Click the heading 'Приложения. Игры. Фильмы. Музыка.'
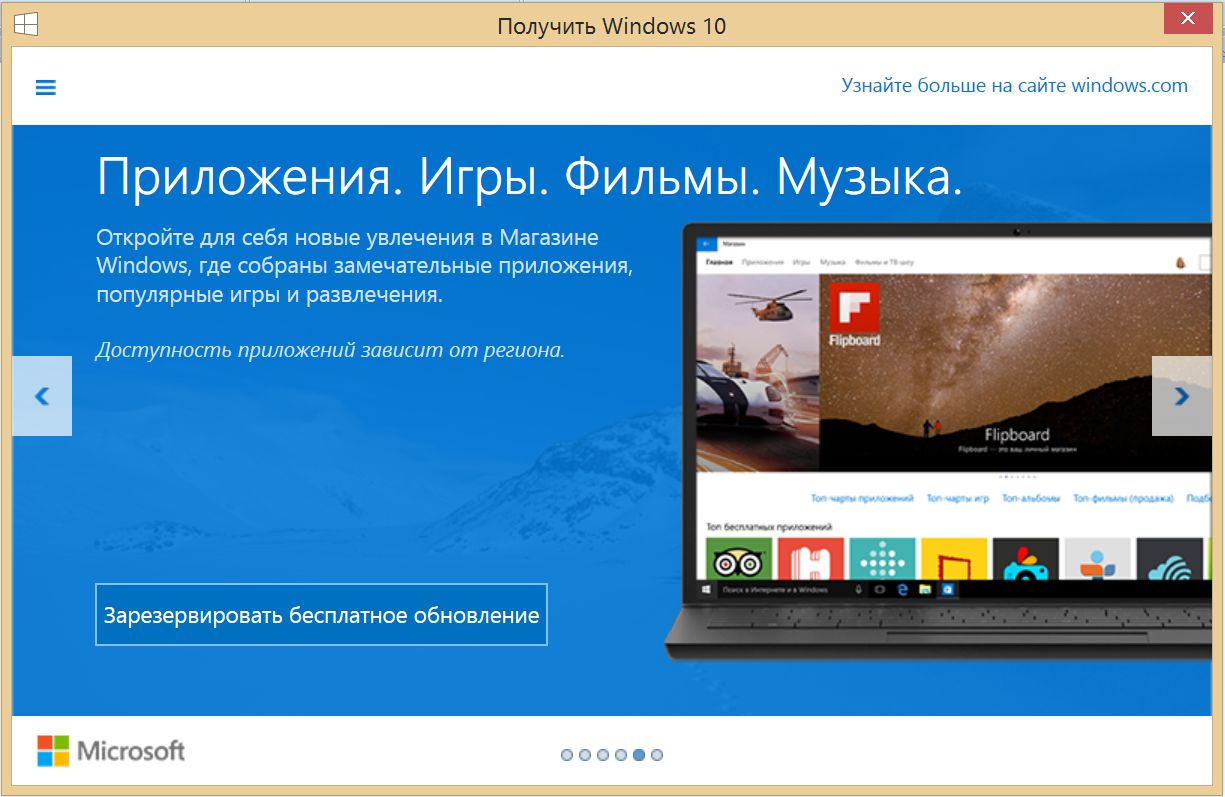The image size is (1225, 797). pyautogui.click(x=530, y=178)
